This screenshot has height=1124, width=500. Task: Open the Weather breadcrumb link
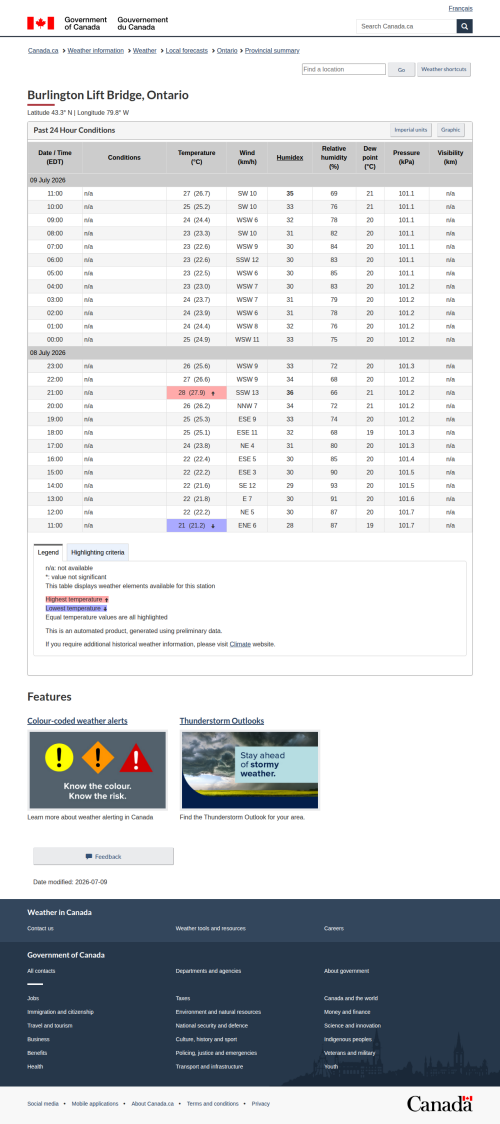click(145, 51)
